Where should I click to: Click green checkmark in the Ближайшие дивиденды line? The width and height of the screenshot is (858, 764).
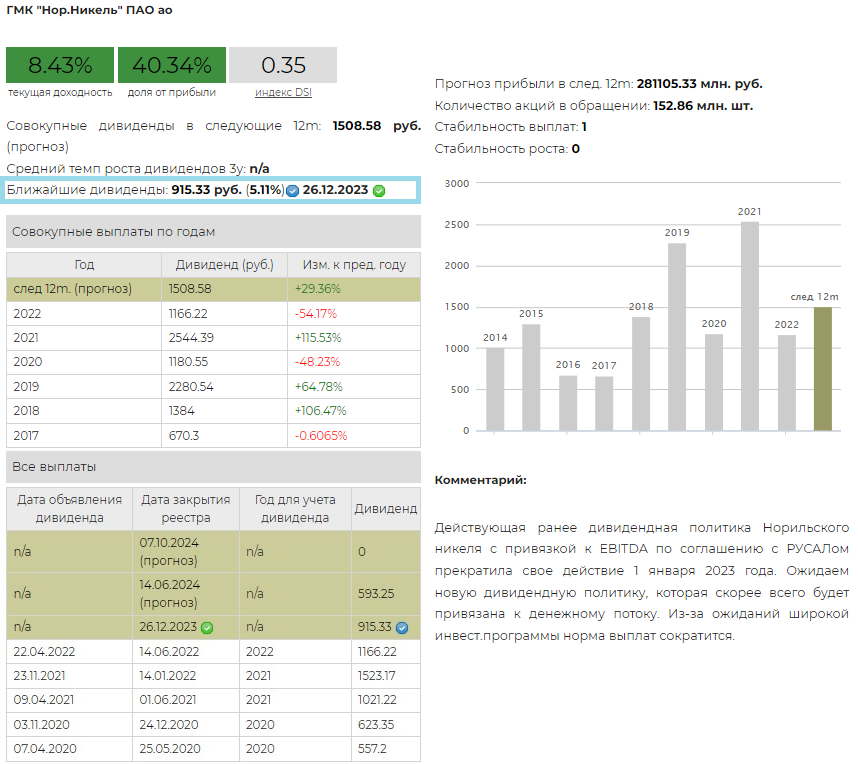tap(379, 190)
